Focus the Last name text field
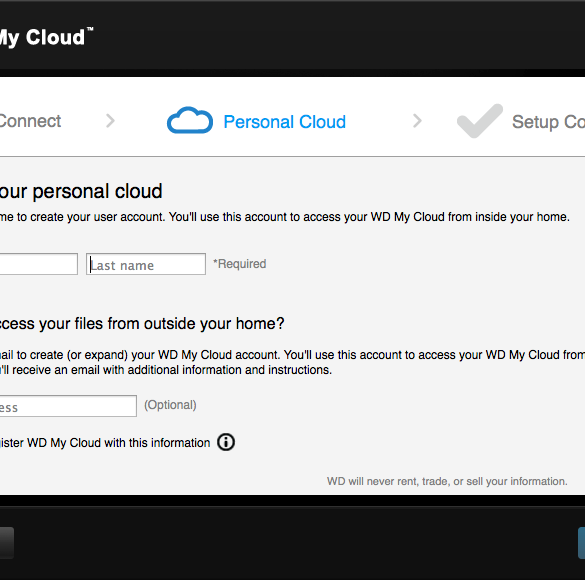Viewport: 585px width, 580px height. point(146,264)
